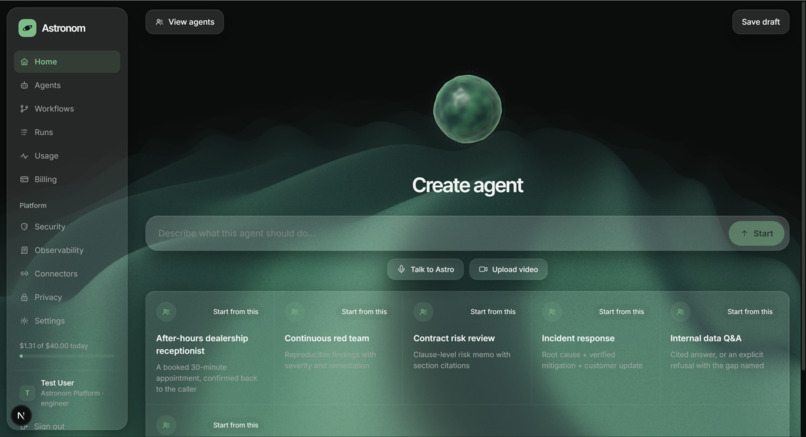Click the Continuous red team card icon

click(295, 312)
